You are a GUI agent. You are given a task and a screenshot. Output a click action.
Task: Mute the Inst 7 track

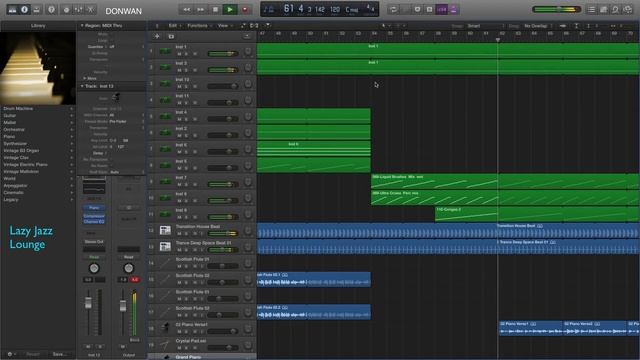pyautogui.click(x=179, y=184)
